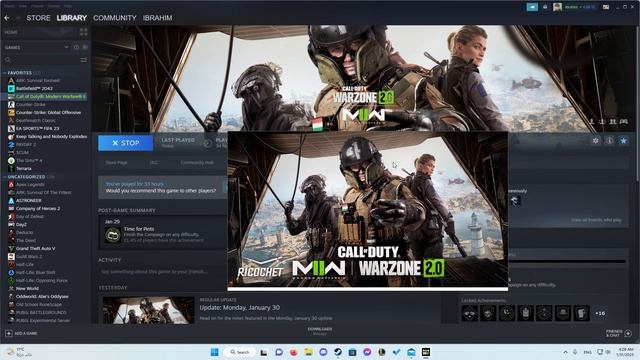Toggle the favorite star icon
Image resolution: width=640 pixels, height=360 pixels.
tap(623, 140)
